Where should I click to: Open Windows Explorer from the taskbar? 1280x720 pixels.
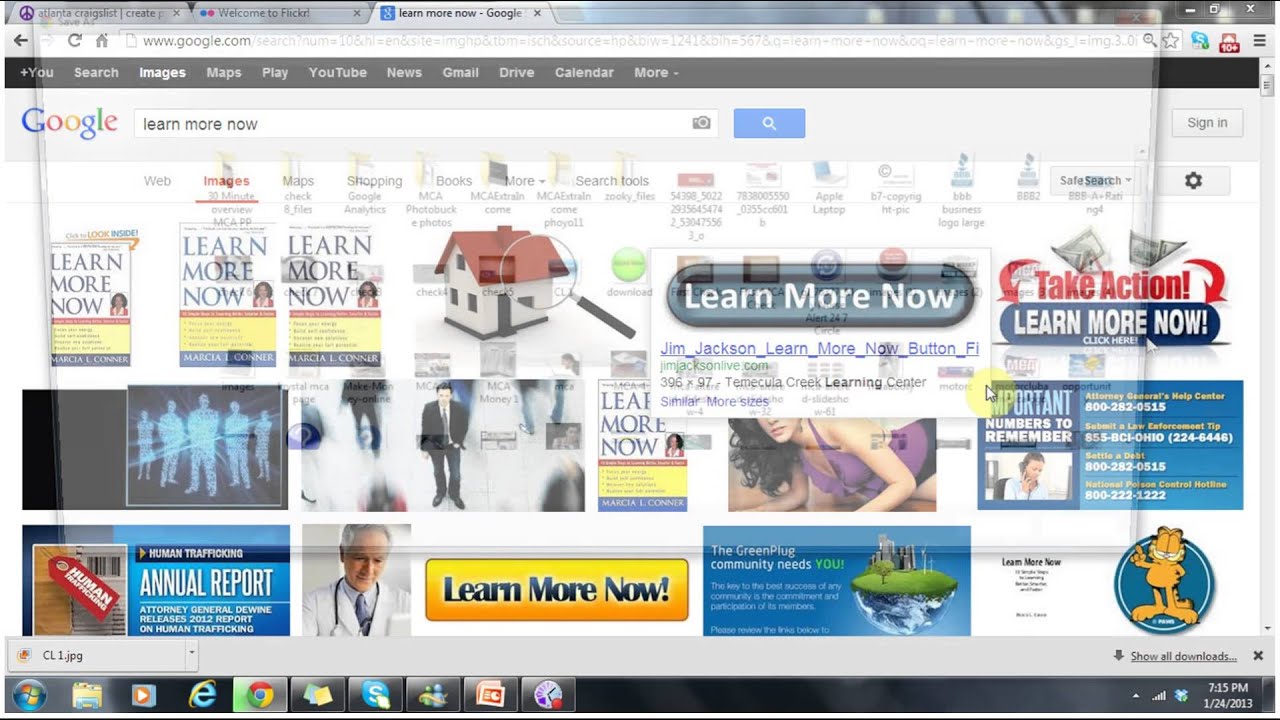tap(87, 695)
